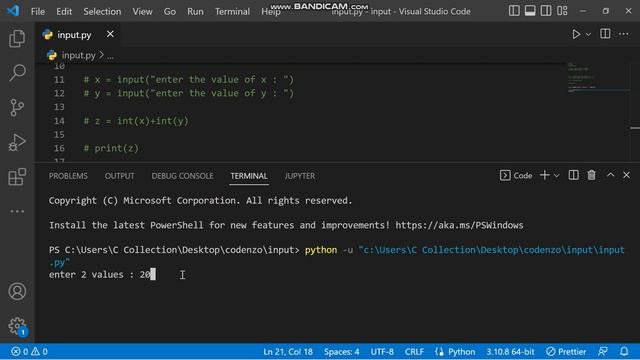Open the Manage gear menu
Viewport: 640px width, 360px height.
(x=17, y=326)
